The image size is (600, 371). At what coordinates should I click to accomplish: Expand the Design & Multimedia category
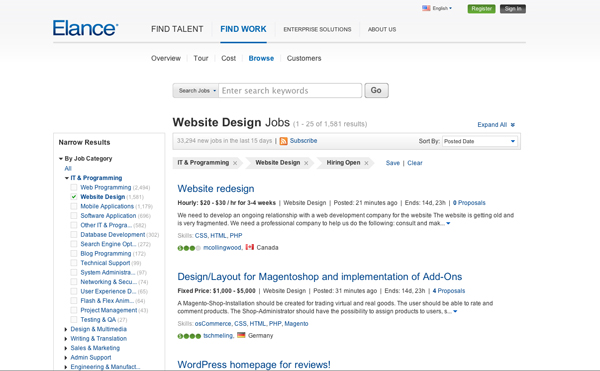click(66, 329)
